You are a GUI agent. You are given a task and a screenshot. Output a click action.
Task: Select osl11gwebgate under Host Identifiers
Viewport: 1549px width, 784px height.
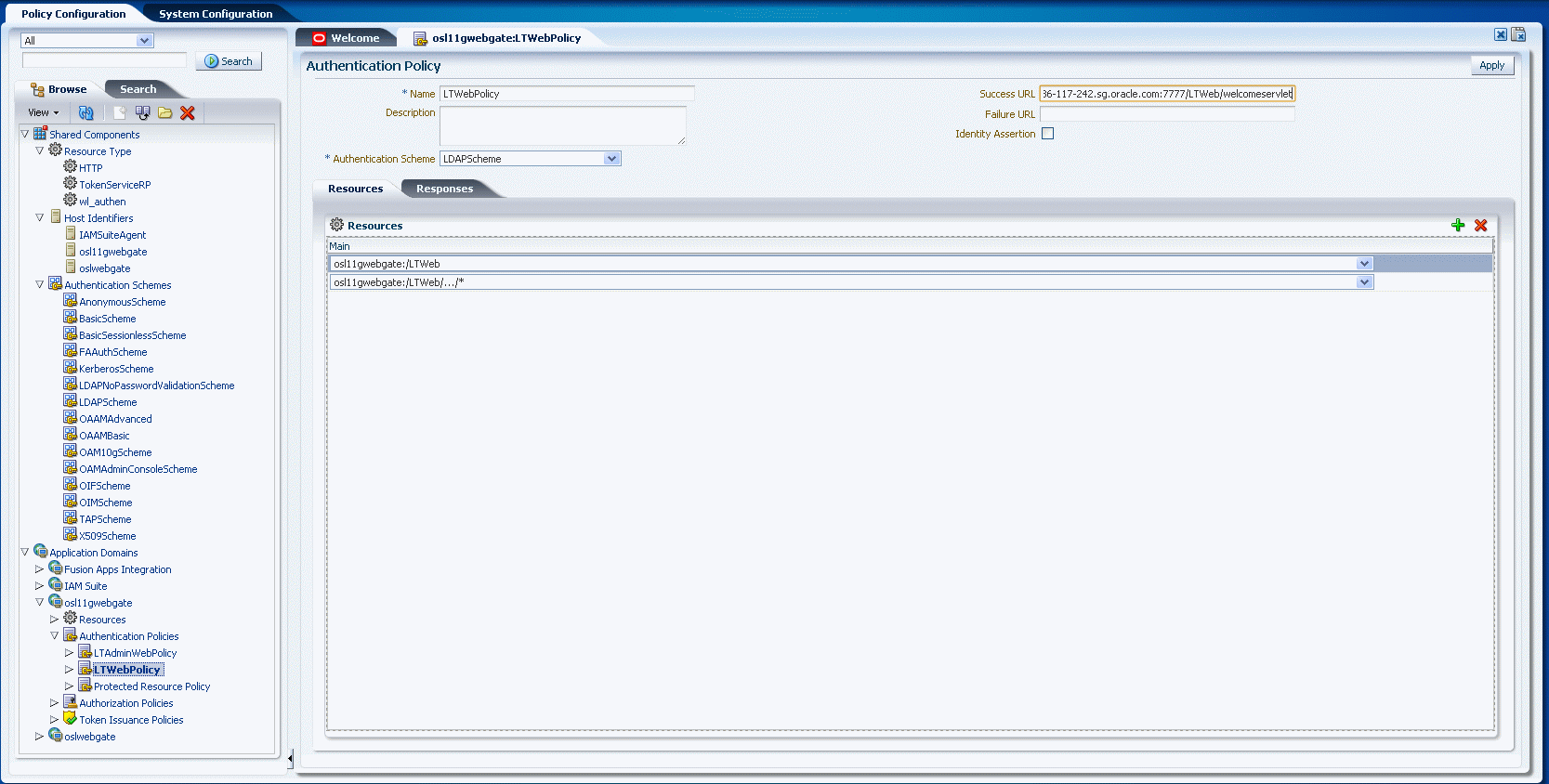pos(113,252)
